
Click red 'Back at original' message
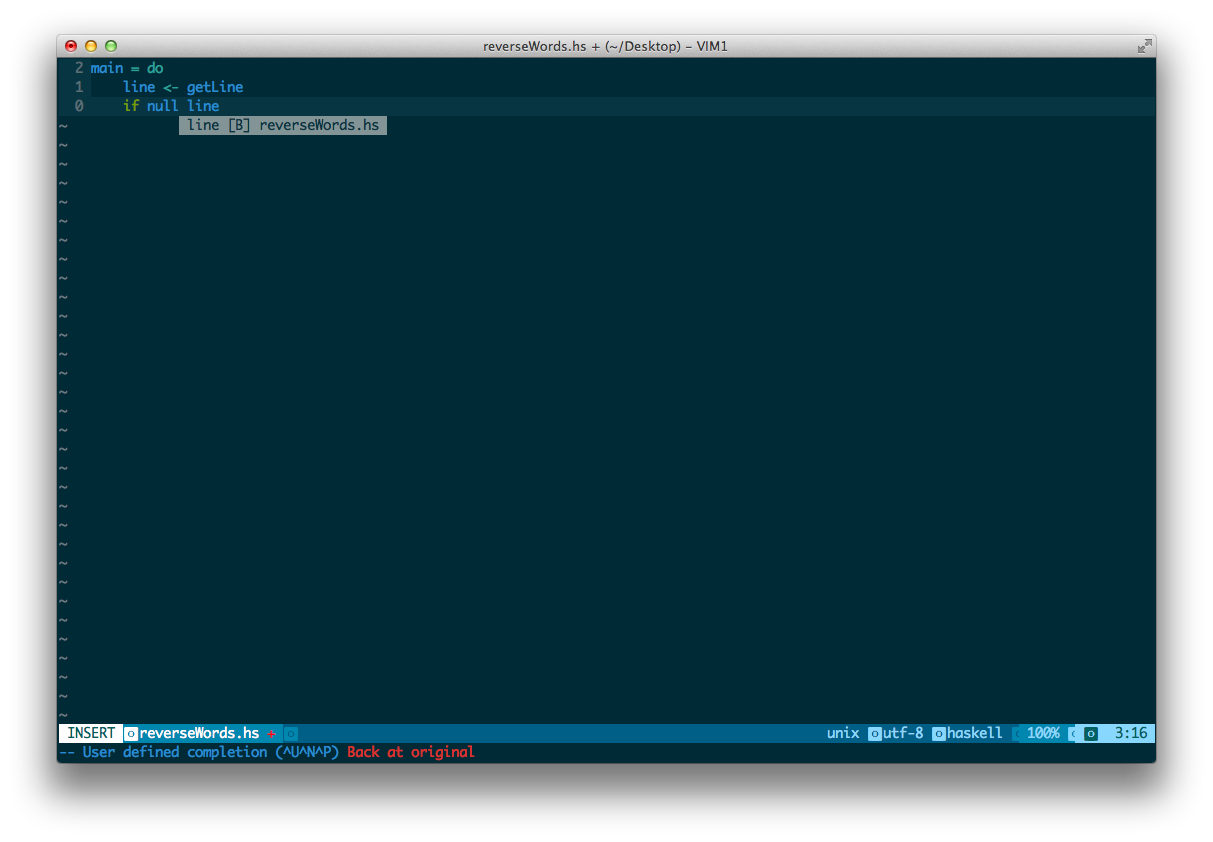[x=411, y=752]
